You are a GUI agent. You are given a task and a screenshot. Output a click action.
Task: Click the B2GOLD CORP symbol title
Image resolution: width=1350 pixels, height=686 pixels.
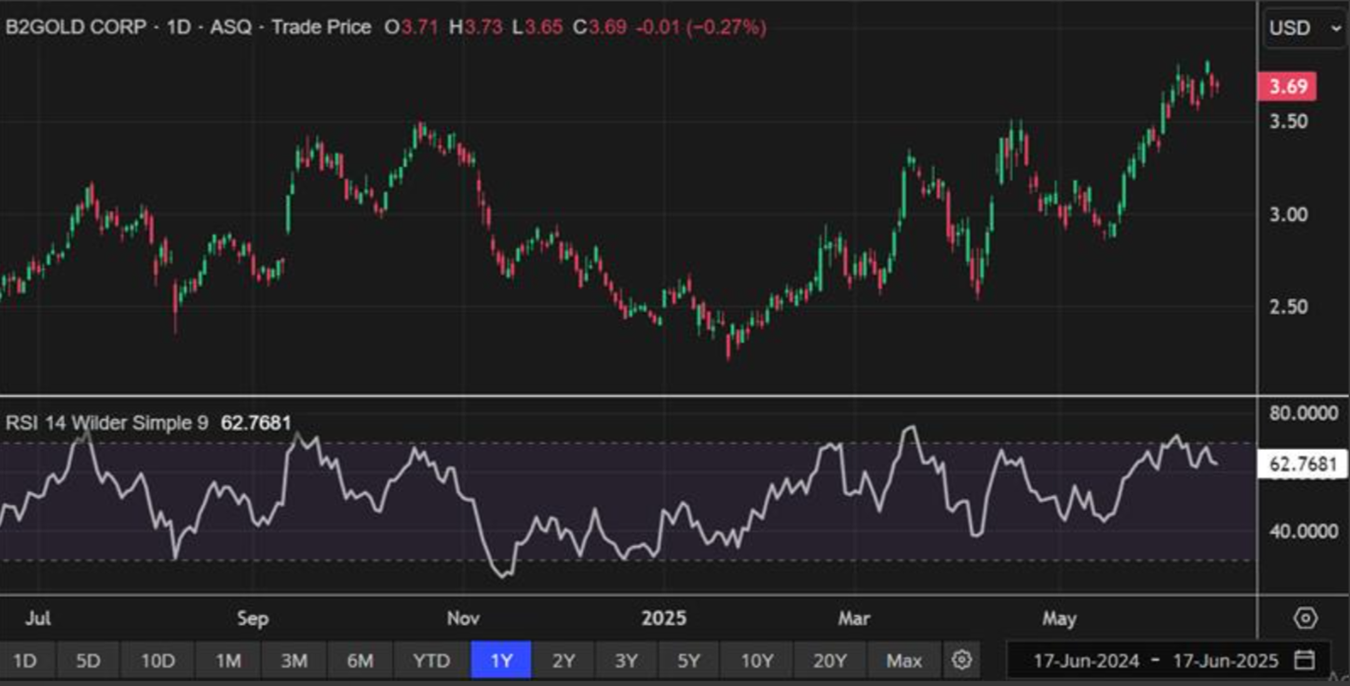click(x=77, y=28)
